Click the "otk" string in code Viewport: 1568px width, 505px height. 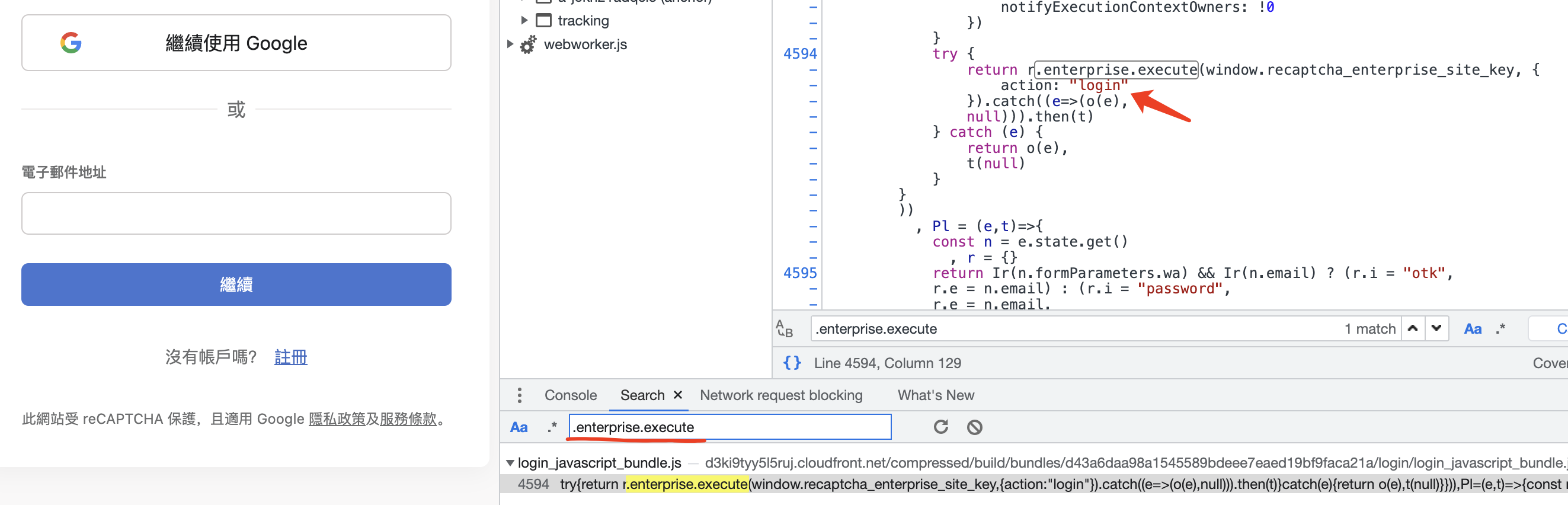pyautogui.click(x=1424, y=273)
